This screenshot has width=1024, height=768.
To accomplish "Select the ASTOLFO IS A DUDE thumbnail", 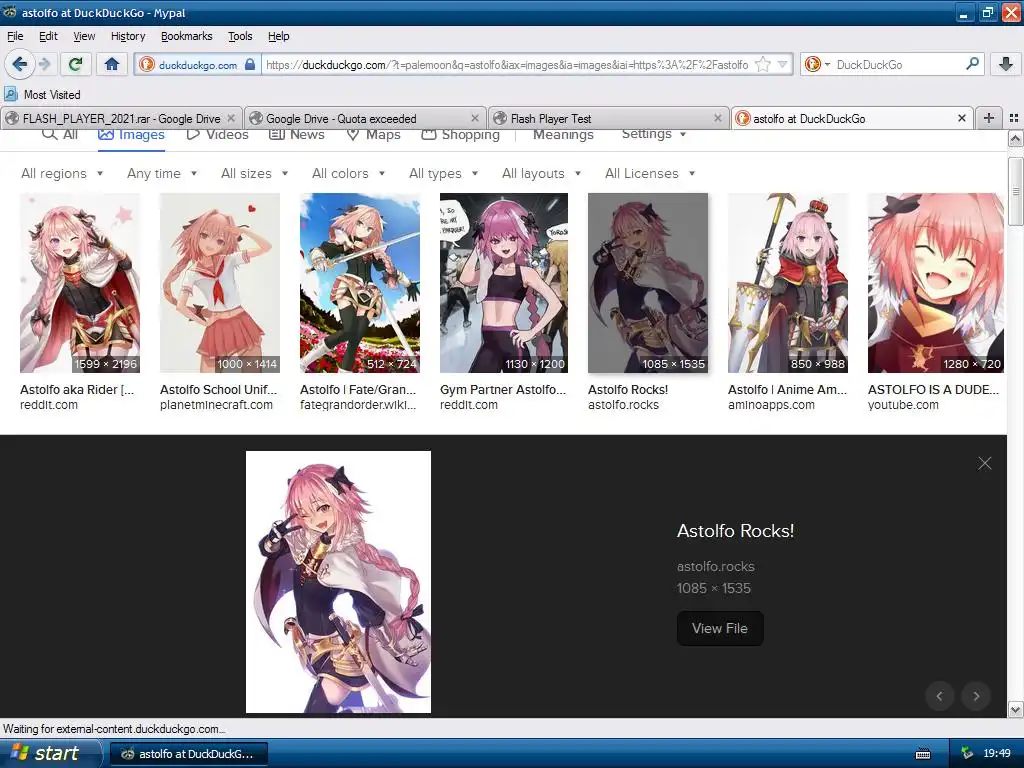I will tap(936, 283).
